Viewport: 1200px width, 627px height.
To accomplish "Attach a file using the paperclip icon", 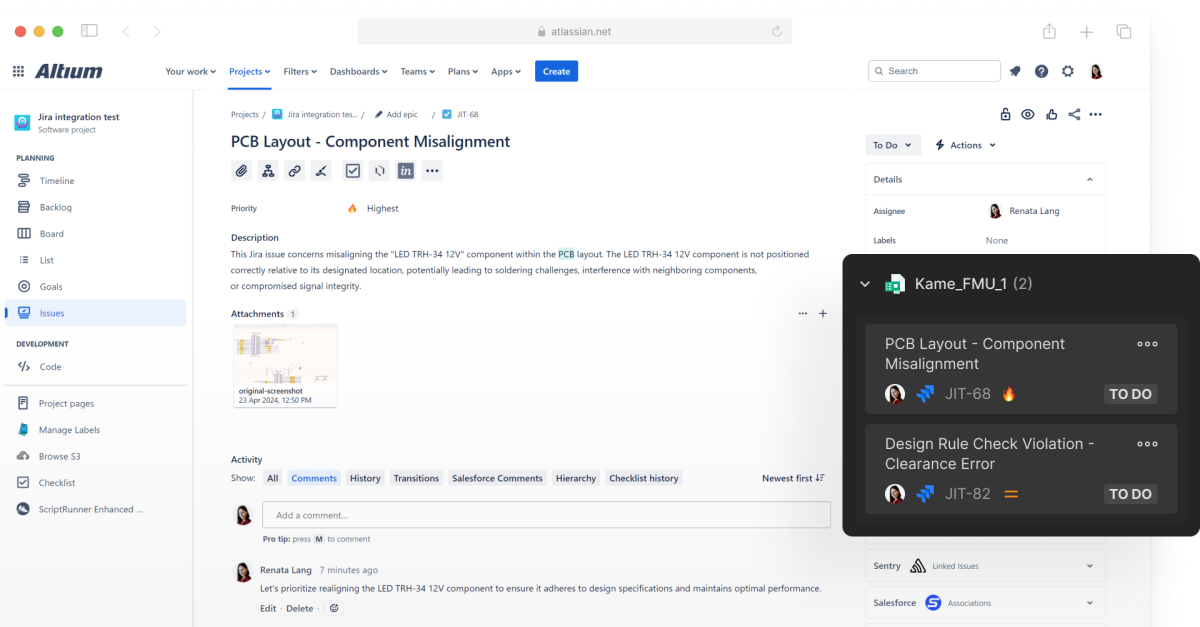I will pos(241,170).
